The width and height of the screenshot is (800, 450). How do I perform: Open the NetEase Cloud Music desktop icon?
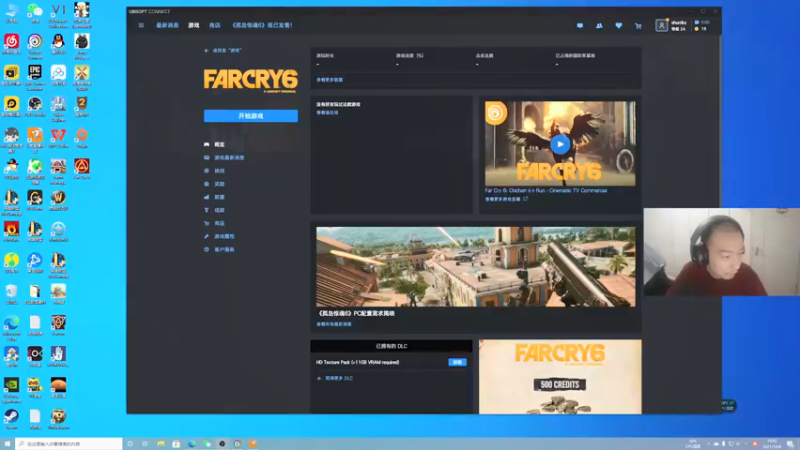(x=11, y=44)
